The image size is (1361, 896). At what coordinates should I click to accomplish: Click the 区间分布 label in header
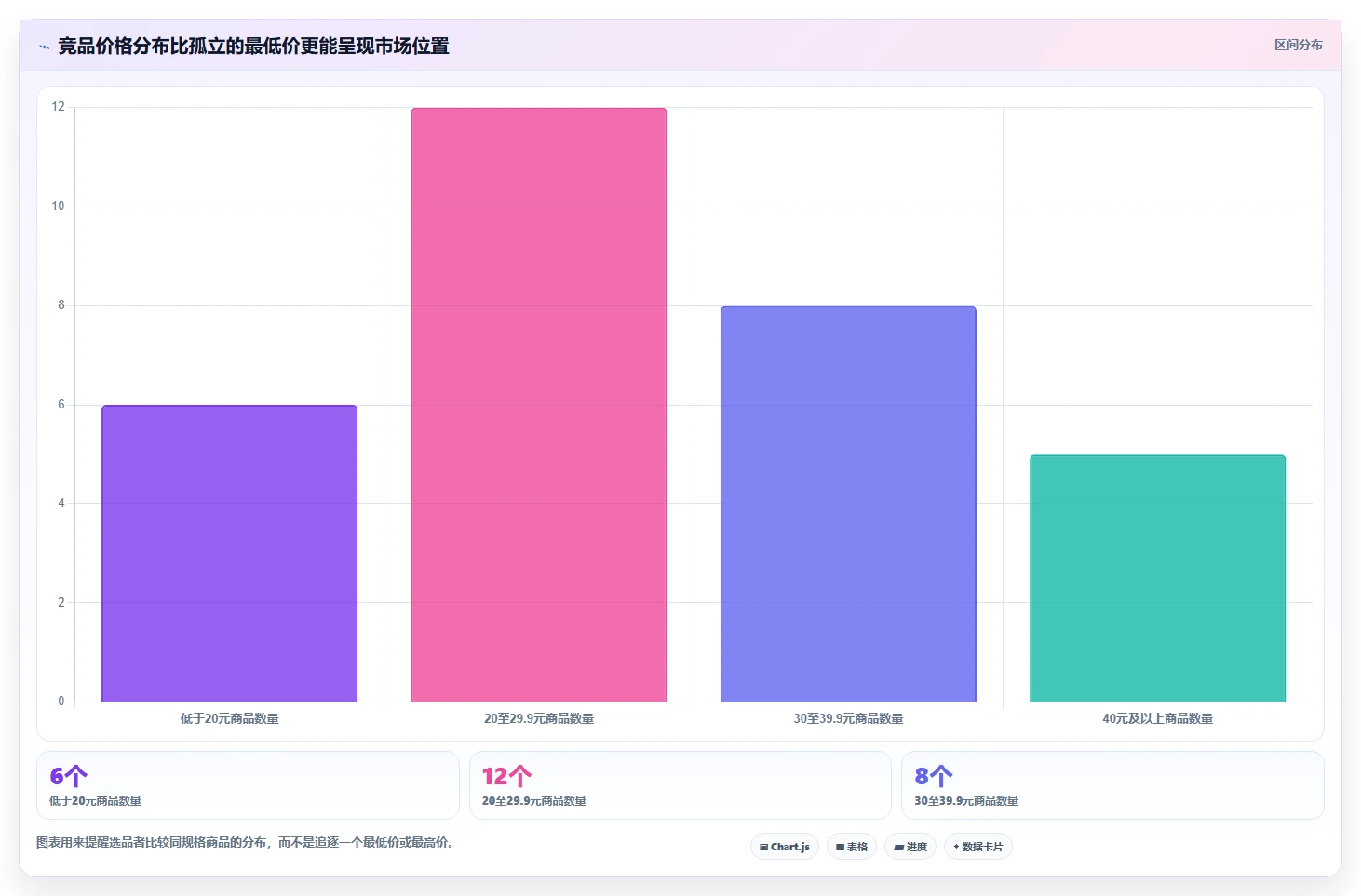[x=1298, y=45]
